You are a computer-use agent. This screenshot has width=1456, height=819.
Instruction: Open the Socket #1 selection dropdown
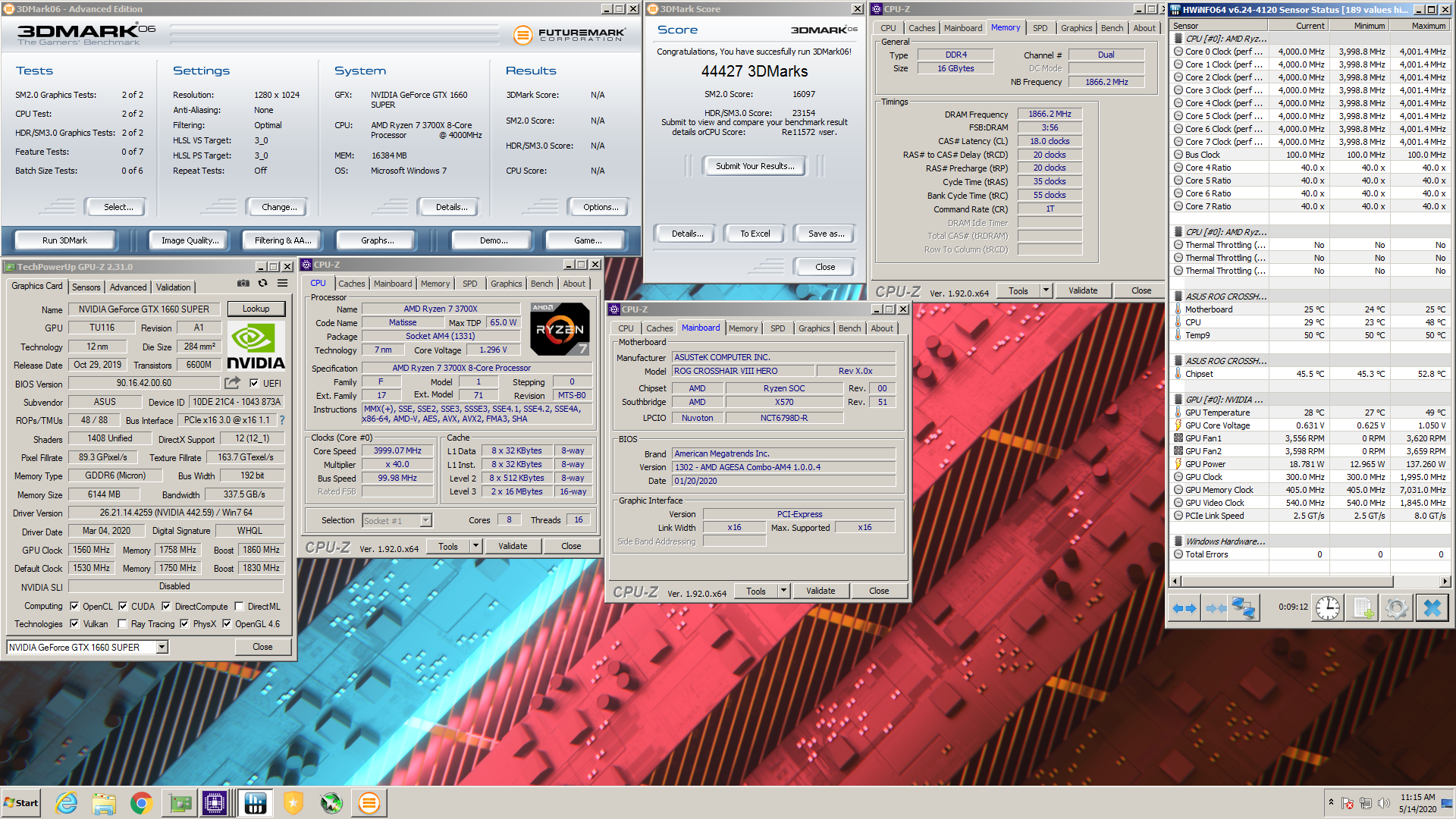425,520
